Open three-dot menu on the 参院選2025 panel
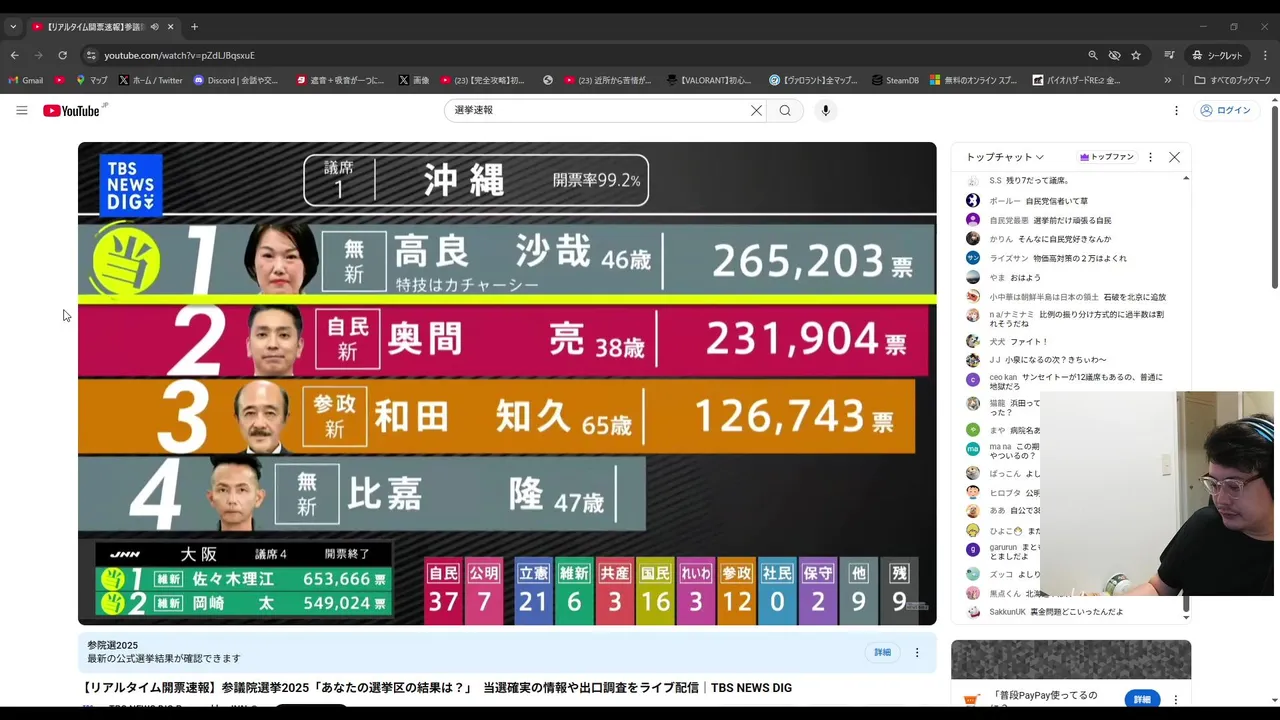 [917, 652]
